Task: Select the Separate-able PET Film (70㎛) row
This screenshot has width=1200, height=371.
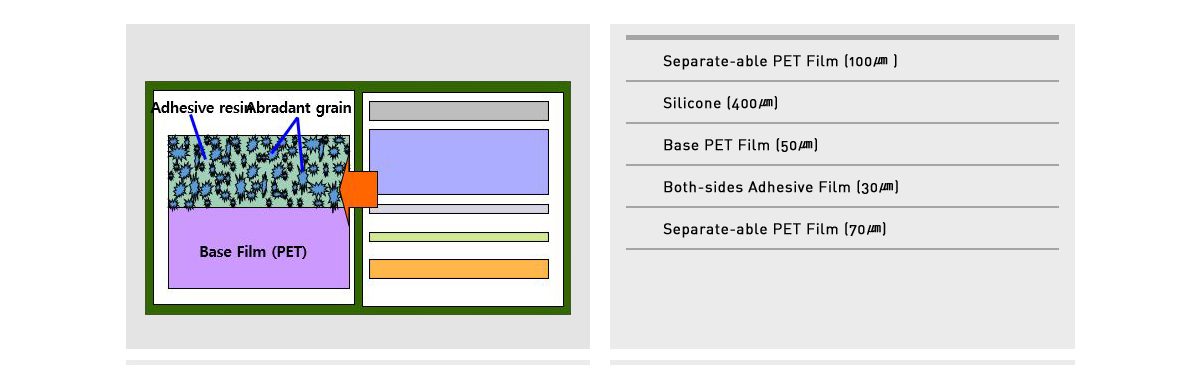Action: pyautogui.click(x=842, y=229)
